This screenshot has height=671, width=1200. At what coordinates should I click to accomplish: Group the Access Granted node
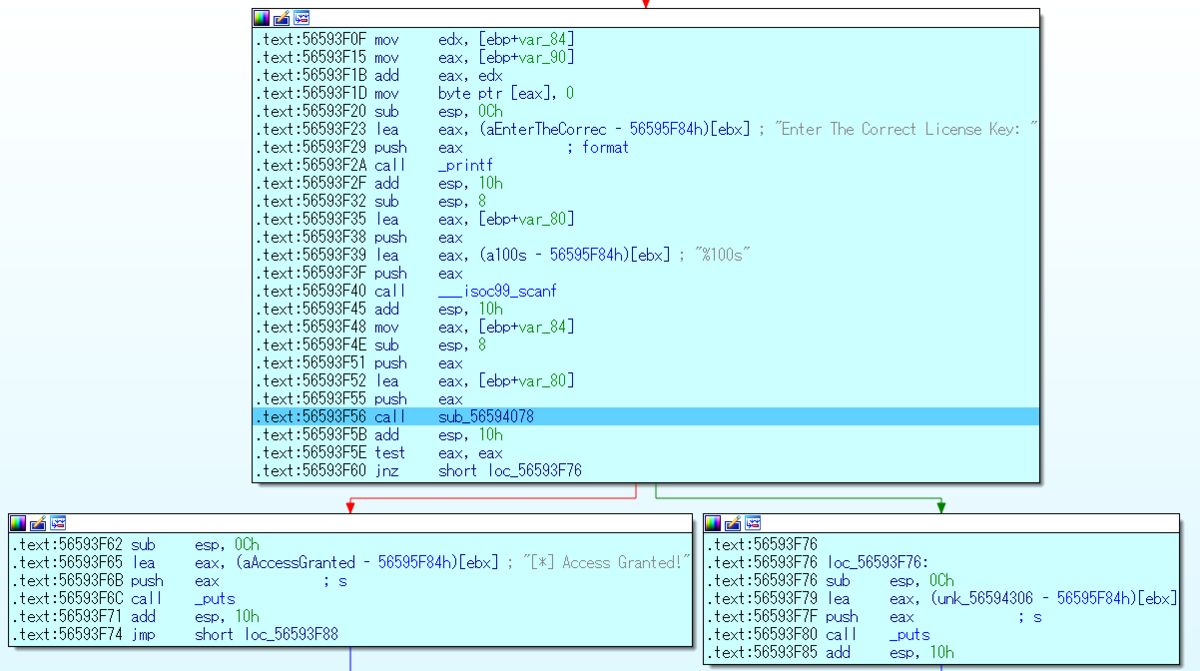click(x=57, y=522)
